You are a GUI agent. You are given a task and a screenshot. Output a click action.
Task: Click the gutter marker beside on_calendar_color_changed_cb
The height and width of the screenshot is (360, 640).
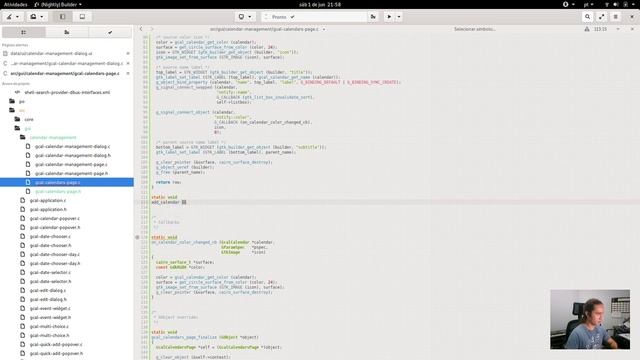(137, 237)
